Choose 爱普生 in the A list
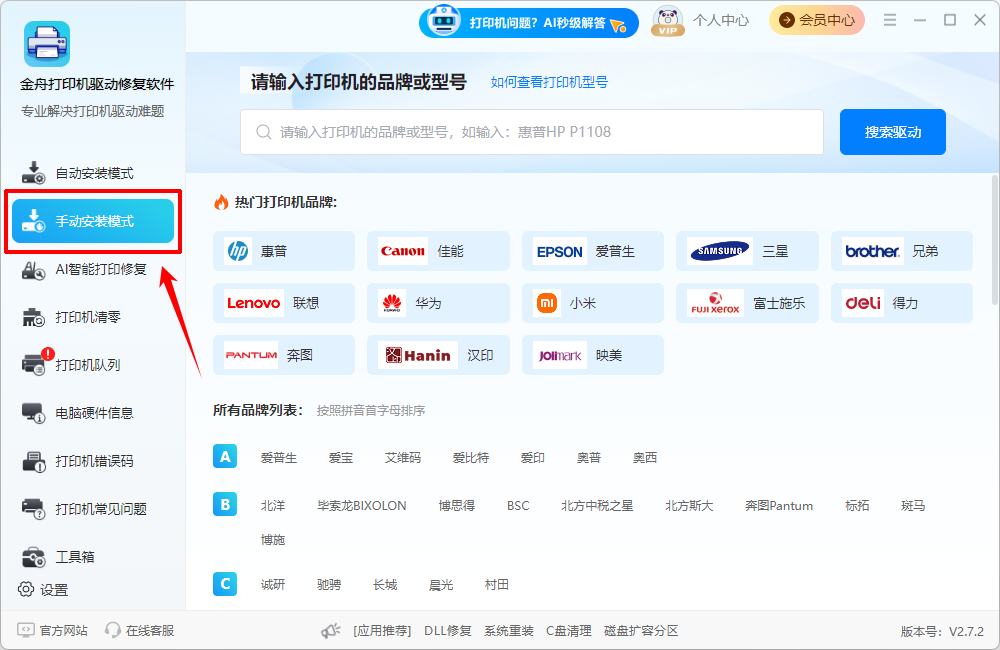The width and height of the screenshot is (1000, 650). tap(279, 457)
